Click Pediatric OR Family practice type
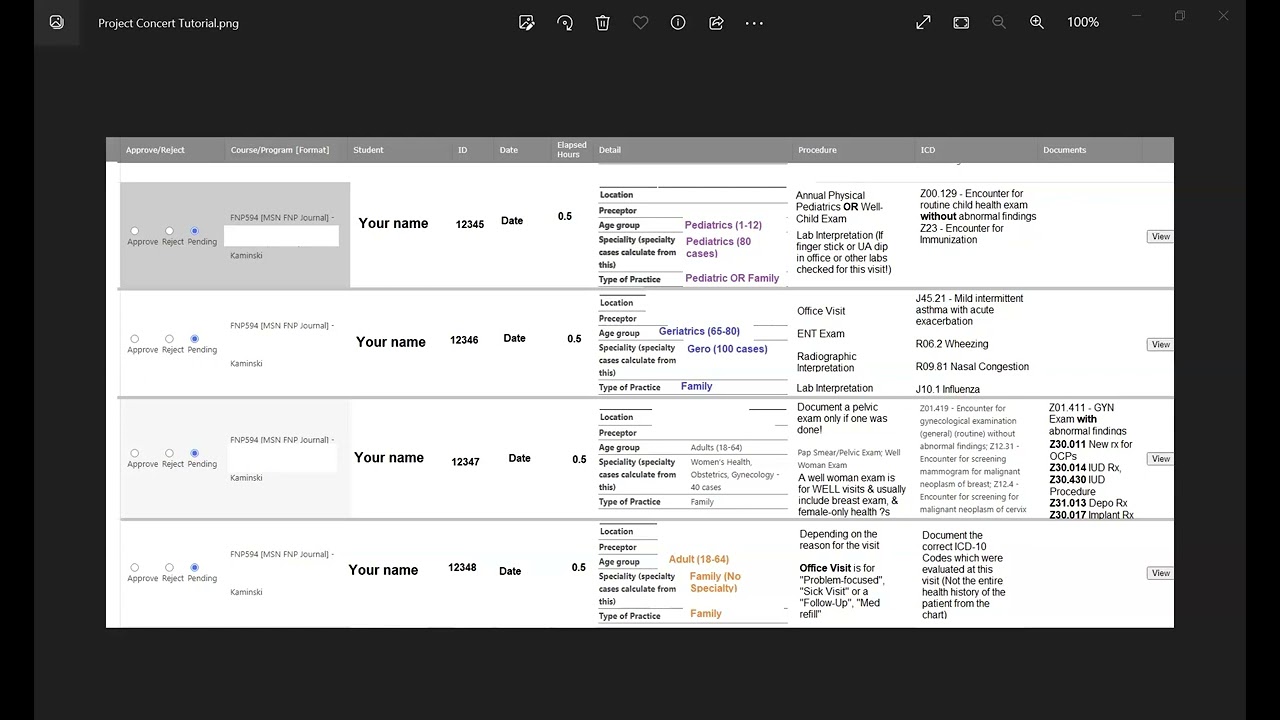The image size is (1280, 720). [x=732, y=278]
